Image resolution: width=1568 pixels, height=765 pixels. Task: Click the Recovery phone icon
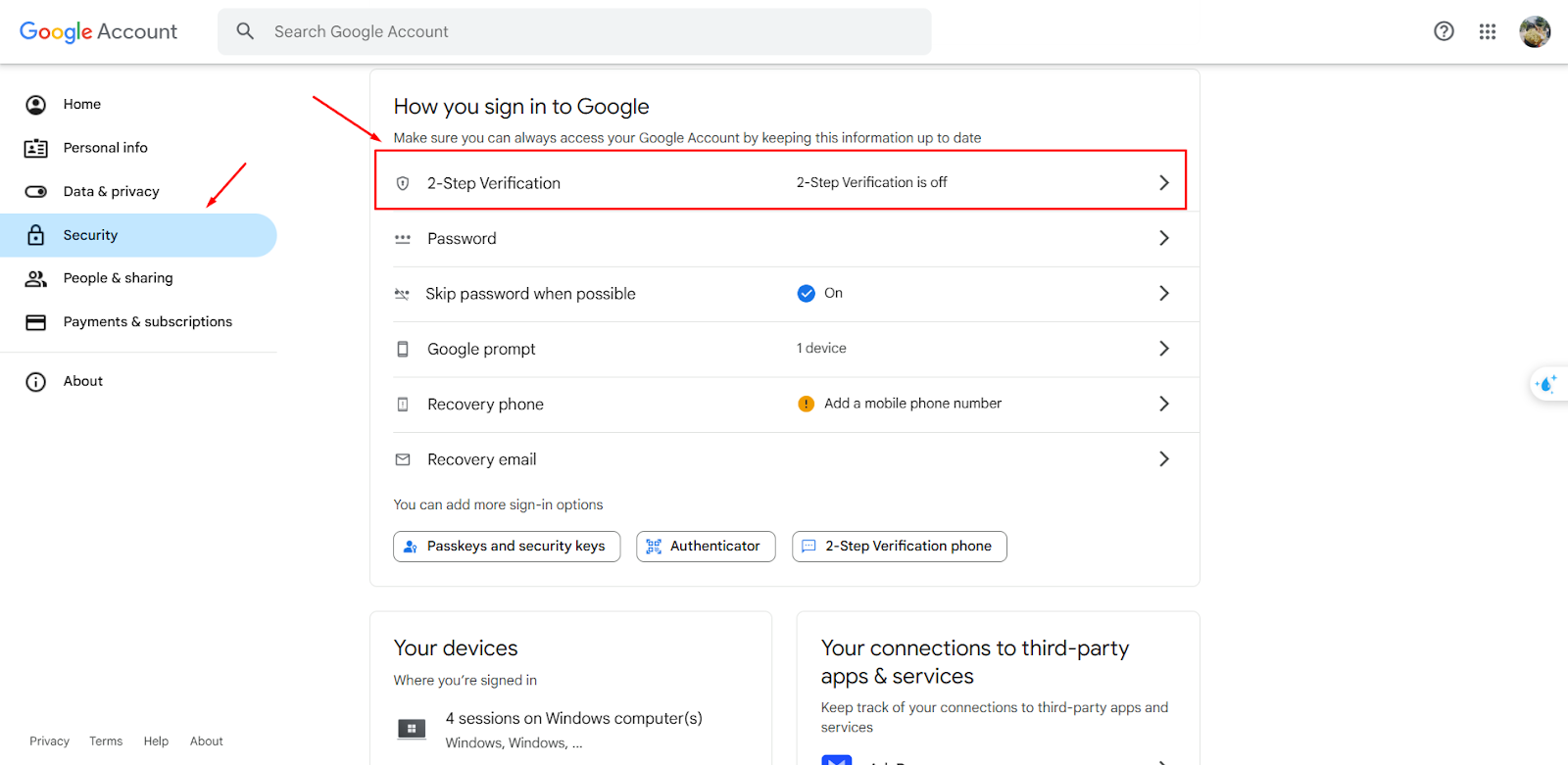(x=403, y=405)
